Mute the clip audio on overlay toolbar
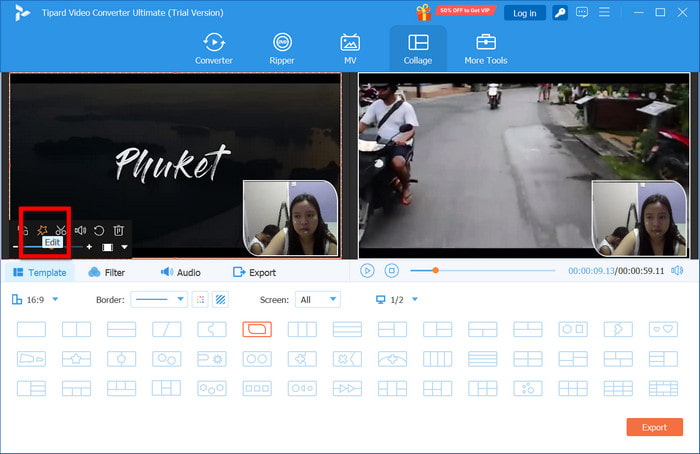 click(80, 230)
